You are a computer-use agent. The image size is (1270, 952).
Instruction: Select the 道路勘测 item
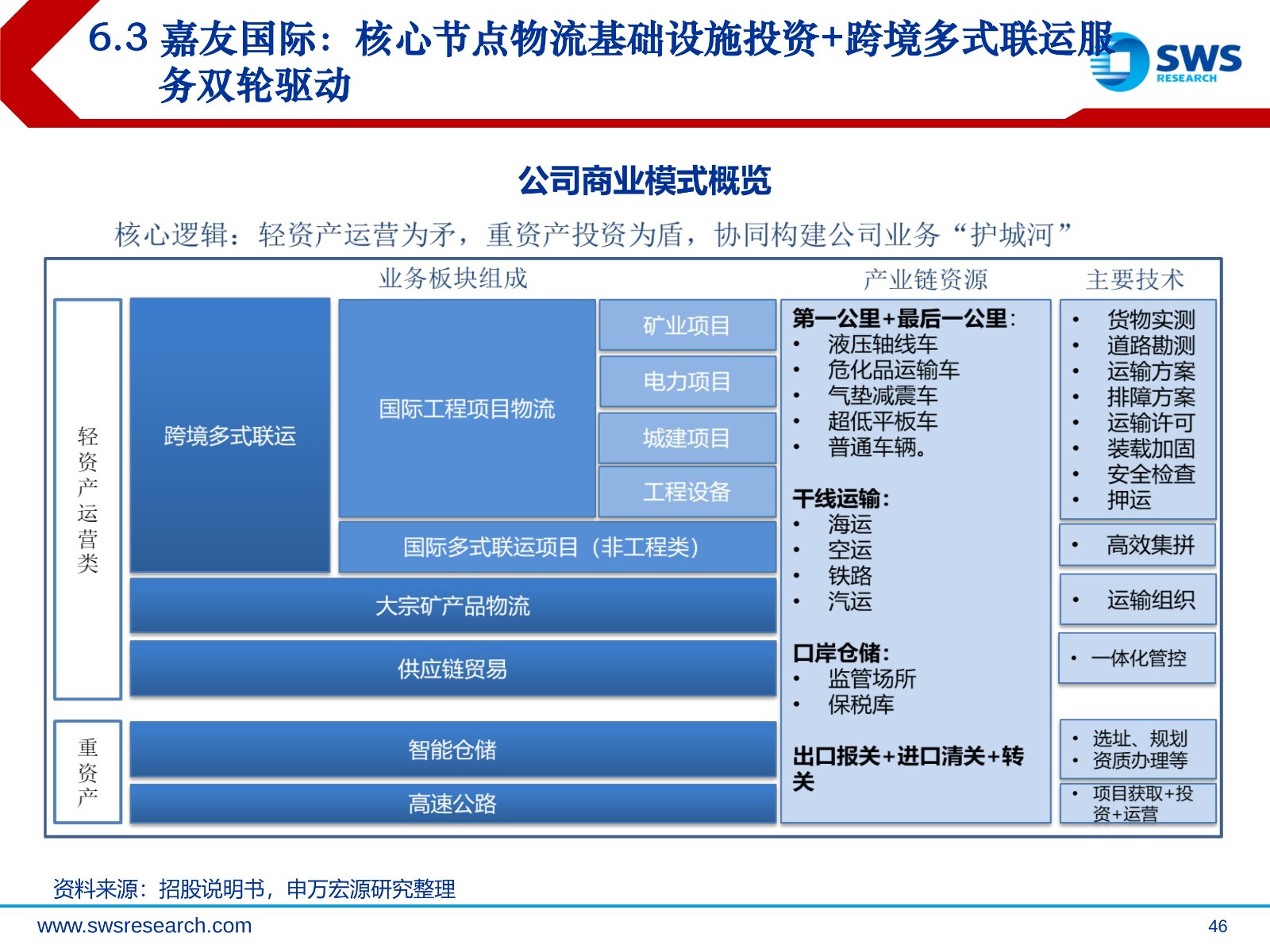[x=1151, y=346]
